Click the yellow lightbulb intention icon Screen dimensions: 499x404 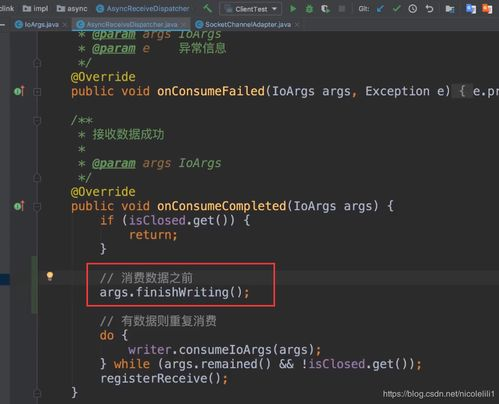tap(50, 276)
